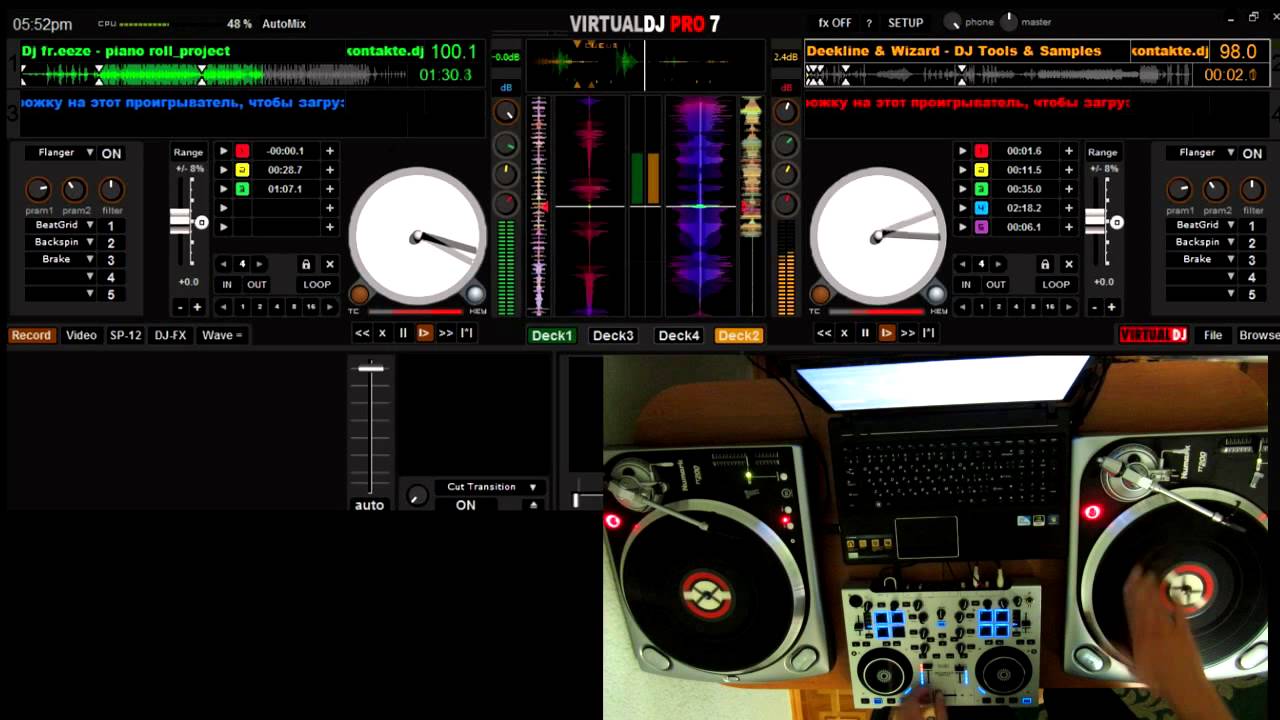Viewport: 1280px width, 720px height.
Task: Click the left deck pitch slider handle
Action: [181, 222]
